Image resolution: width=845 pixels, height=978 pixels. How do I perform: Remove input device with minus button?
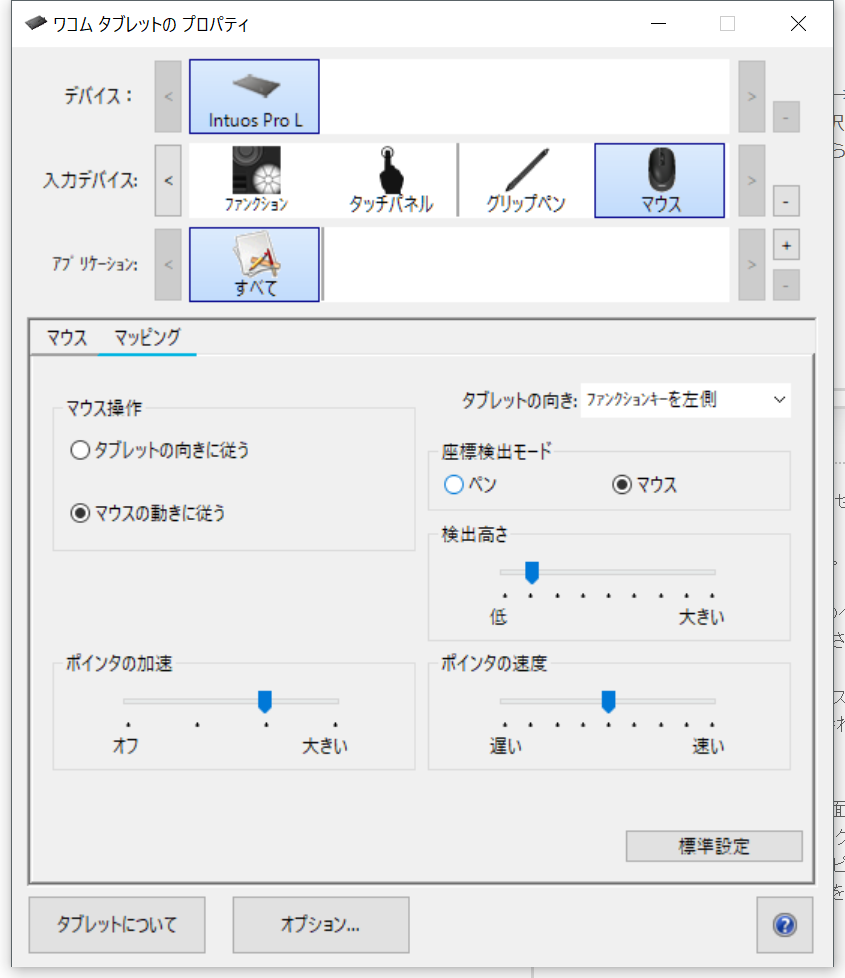[x=786, y=201]
